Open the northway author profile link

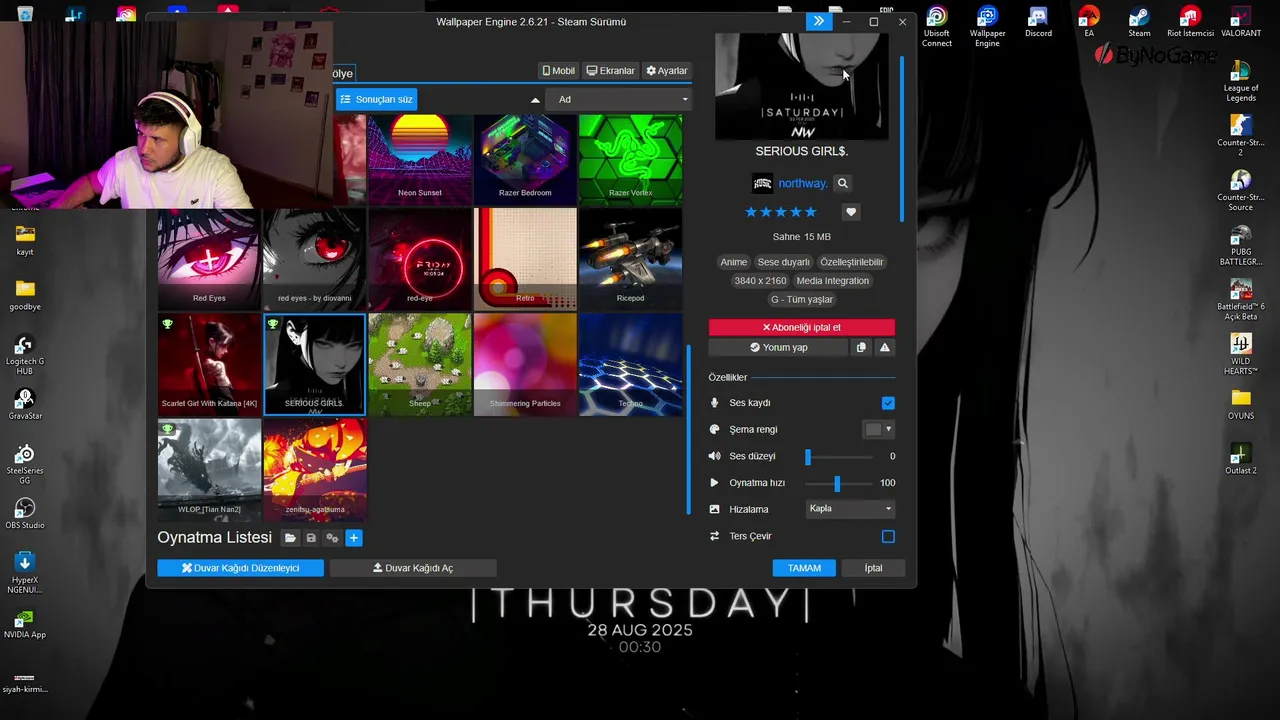803,183
